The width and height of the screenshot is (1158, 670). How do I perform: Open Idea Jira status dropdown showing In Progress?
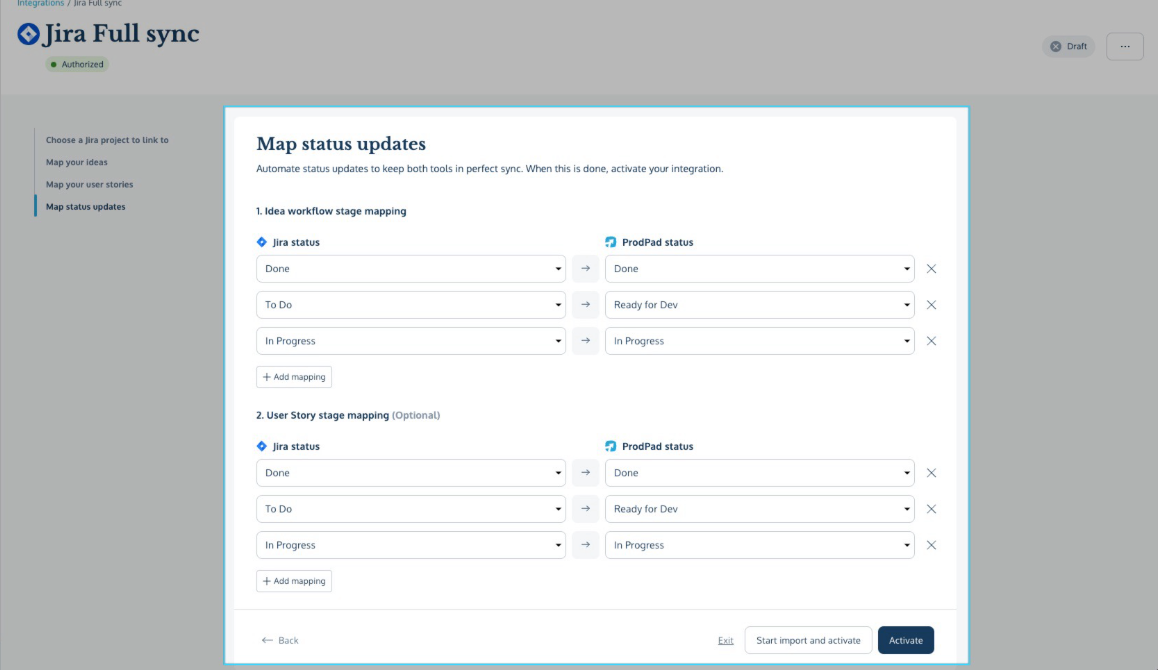[411, 341]
